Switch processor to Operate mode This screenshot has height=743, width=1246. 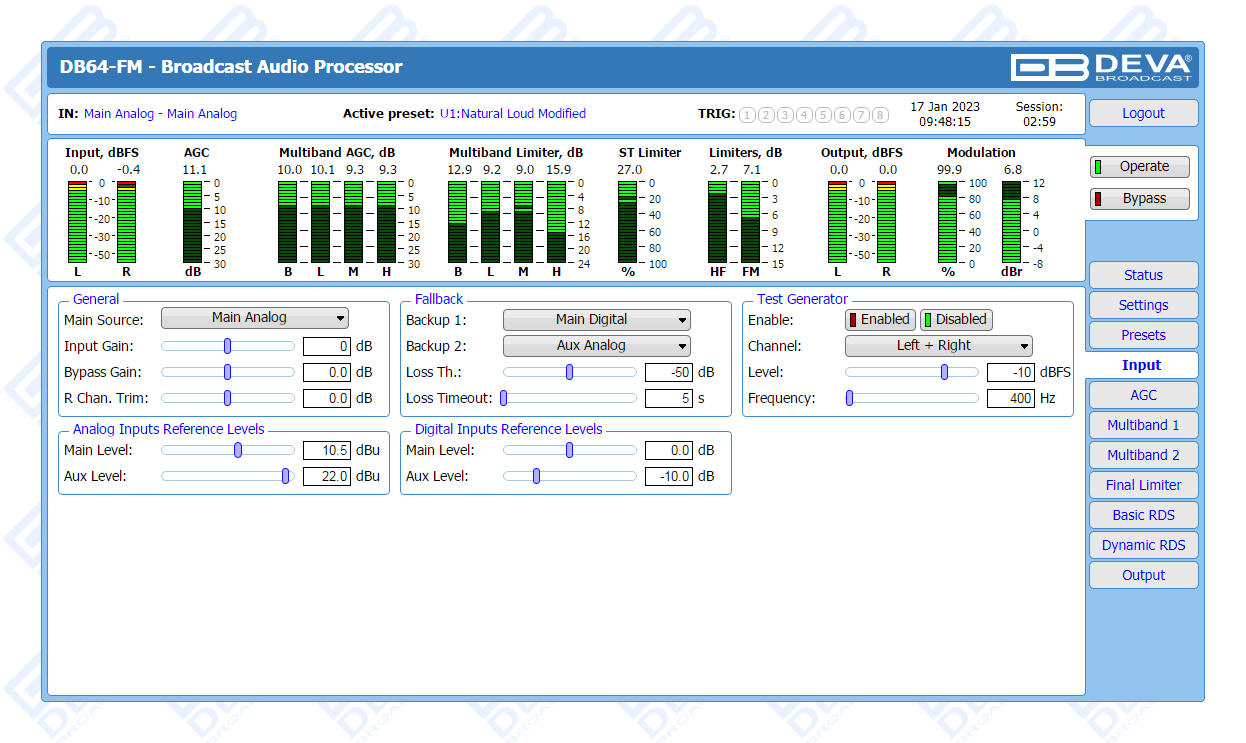tap(1139, 167)
